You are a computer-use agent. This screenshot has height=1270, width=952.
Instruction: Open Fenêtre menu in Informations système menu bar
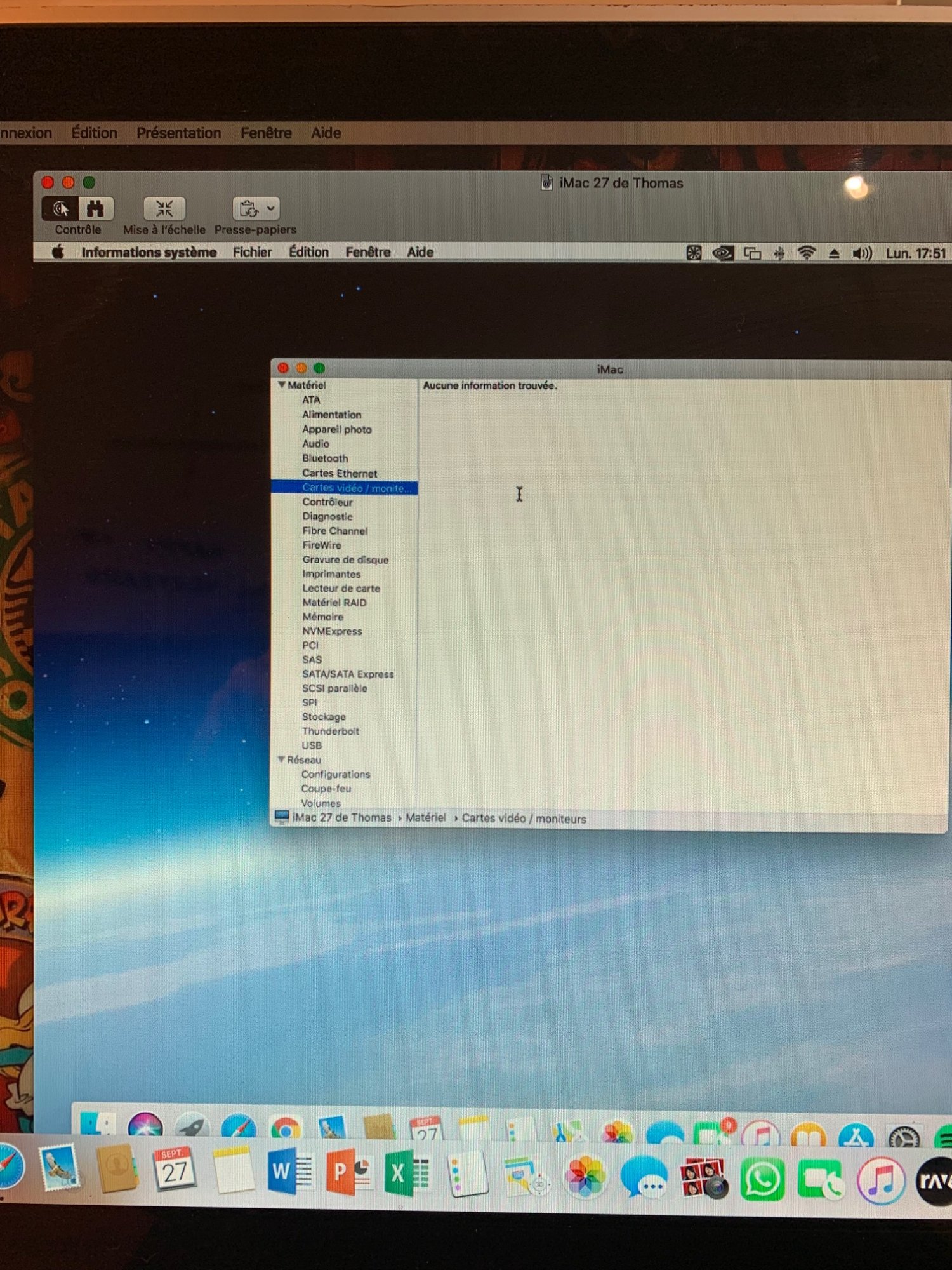click(x=368, y=252)
